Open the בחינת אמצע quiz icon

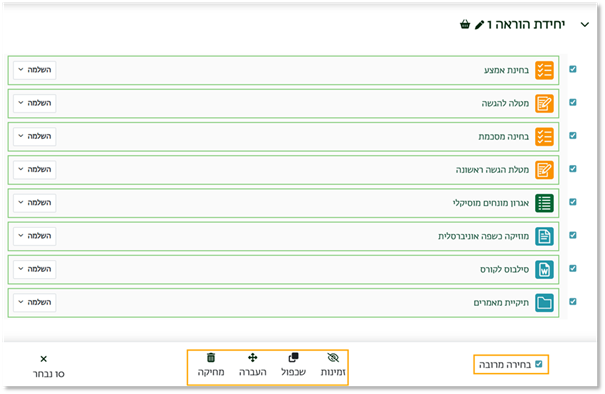point(544,70)
